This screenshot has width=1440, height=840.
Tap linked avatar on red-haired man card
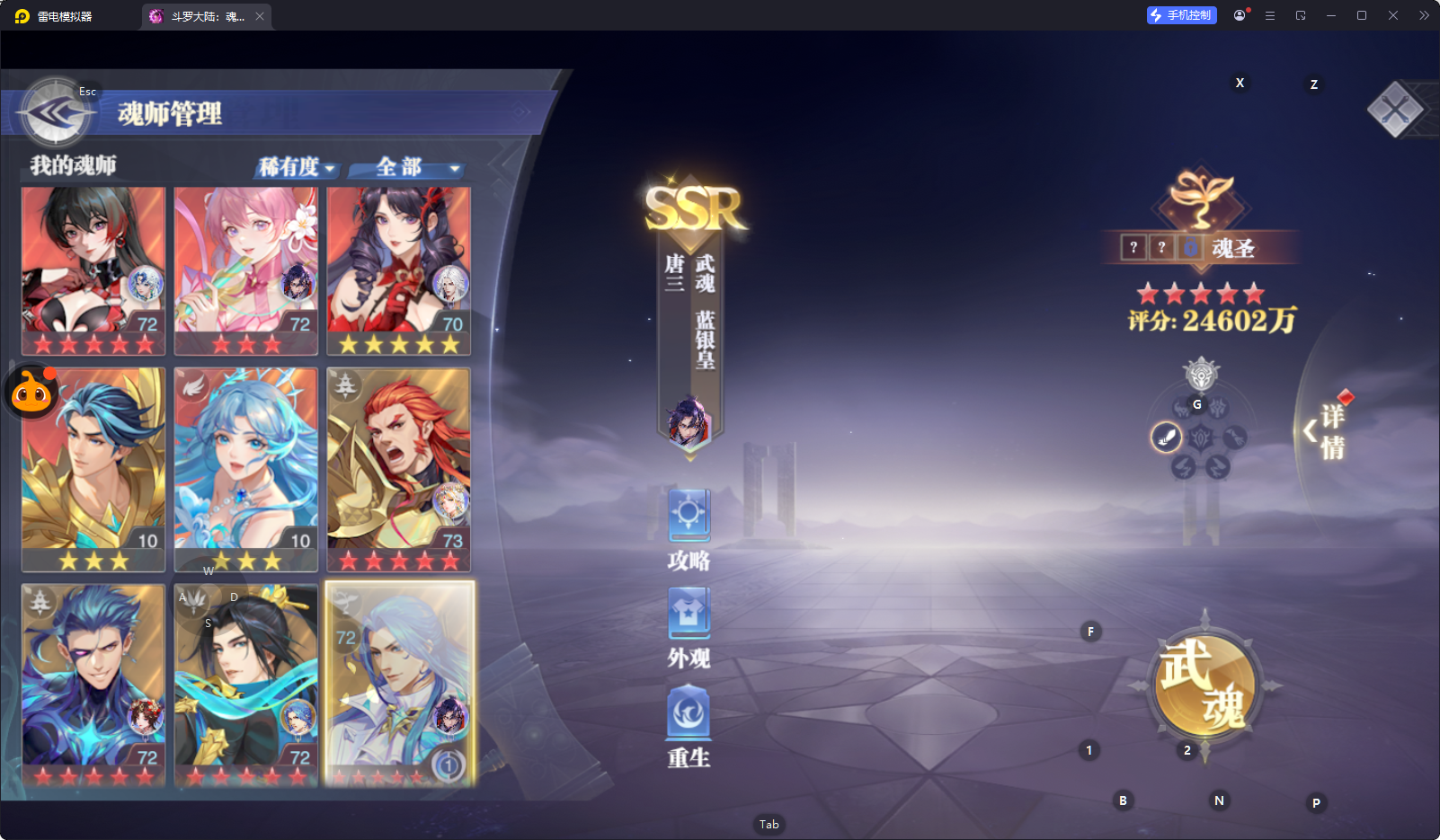pos(450,501)
